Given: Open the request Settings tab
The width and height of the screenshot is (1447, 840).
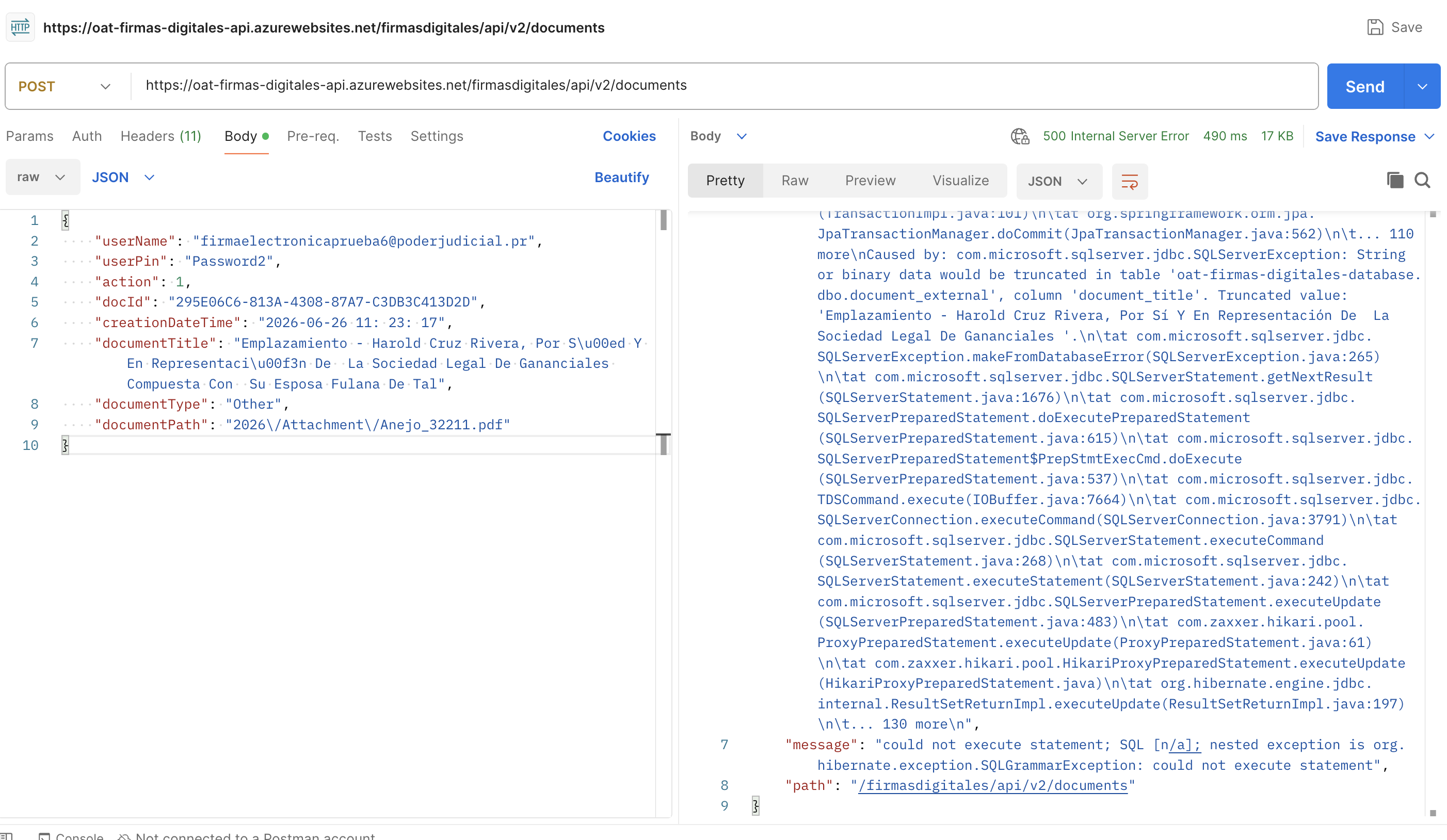Looking at the screenshot, I should [437, 136].
